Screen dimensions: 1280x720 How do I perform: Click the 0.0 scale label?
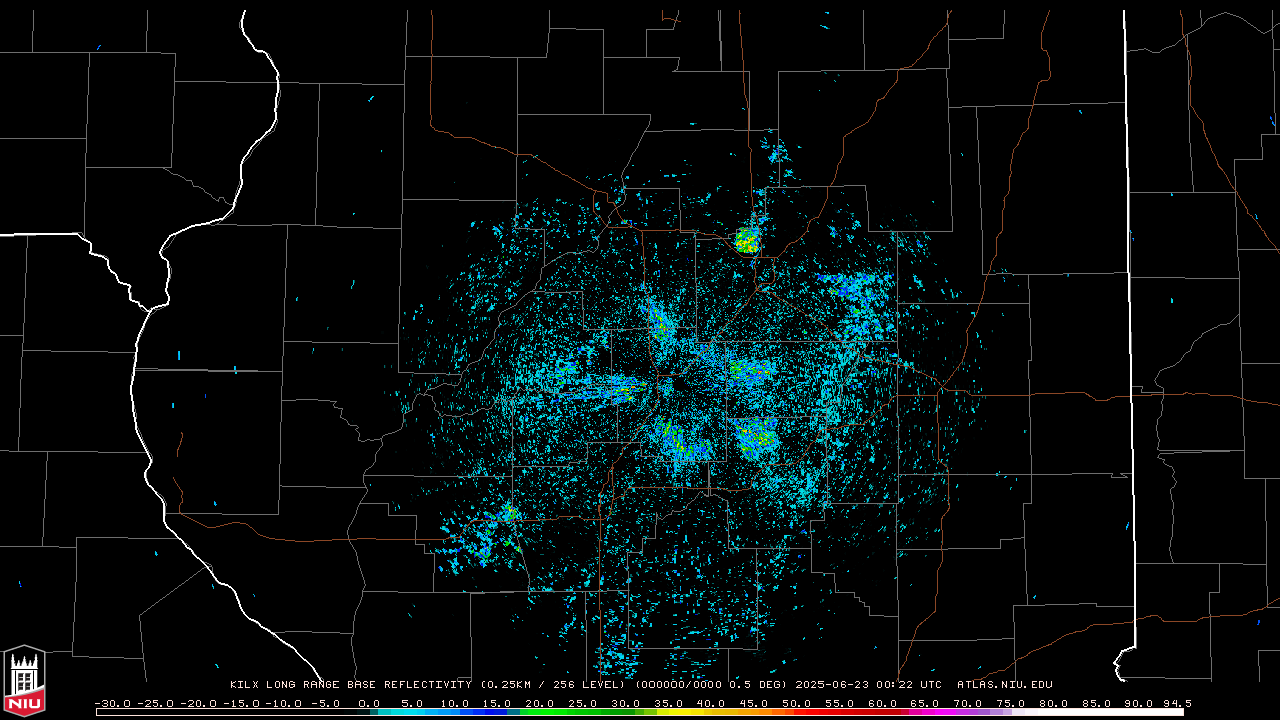click(x=368, y=703)
